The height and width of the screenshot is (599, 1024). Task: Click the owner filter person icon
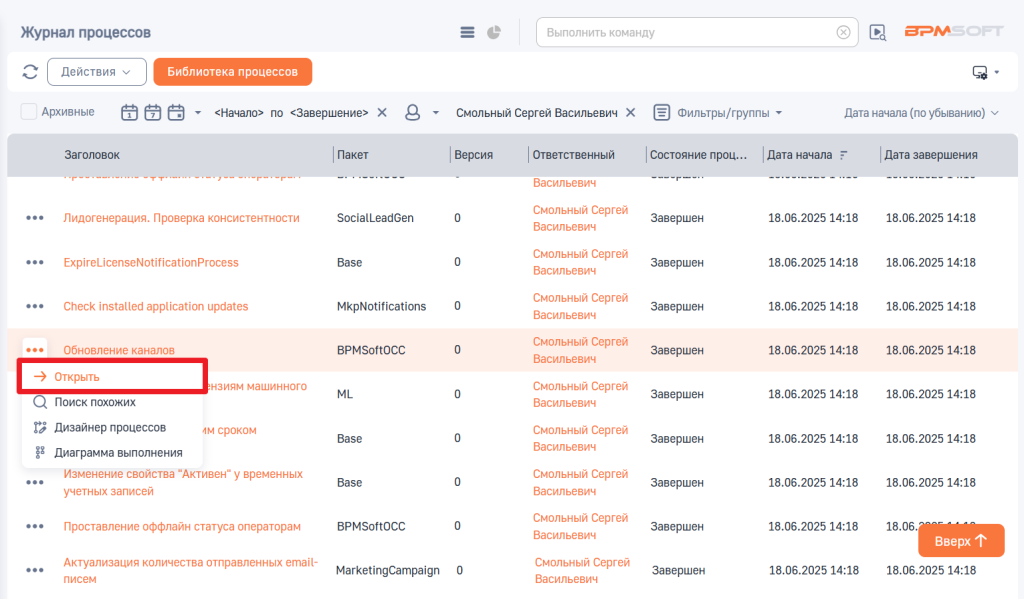(412, 112)
